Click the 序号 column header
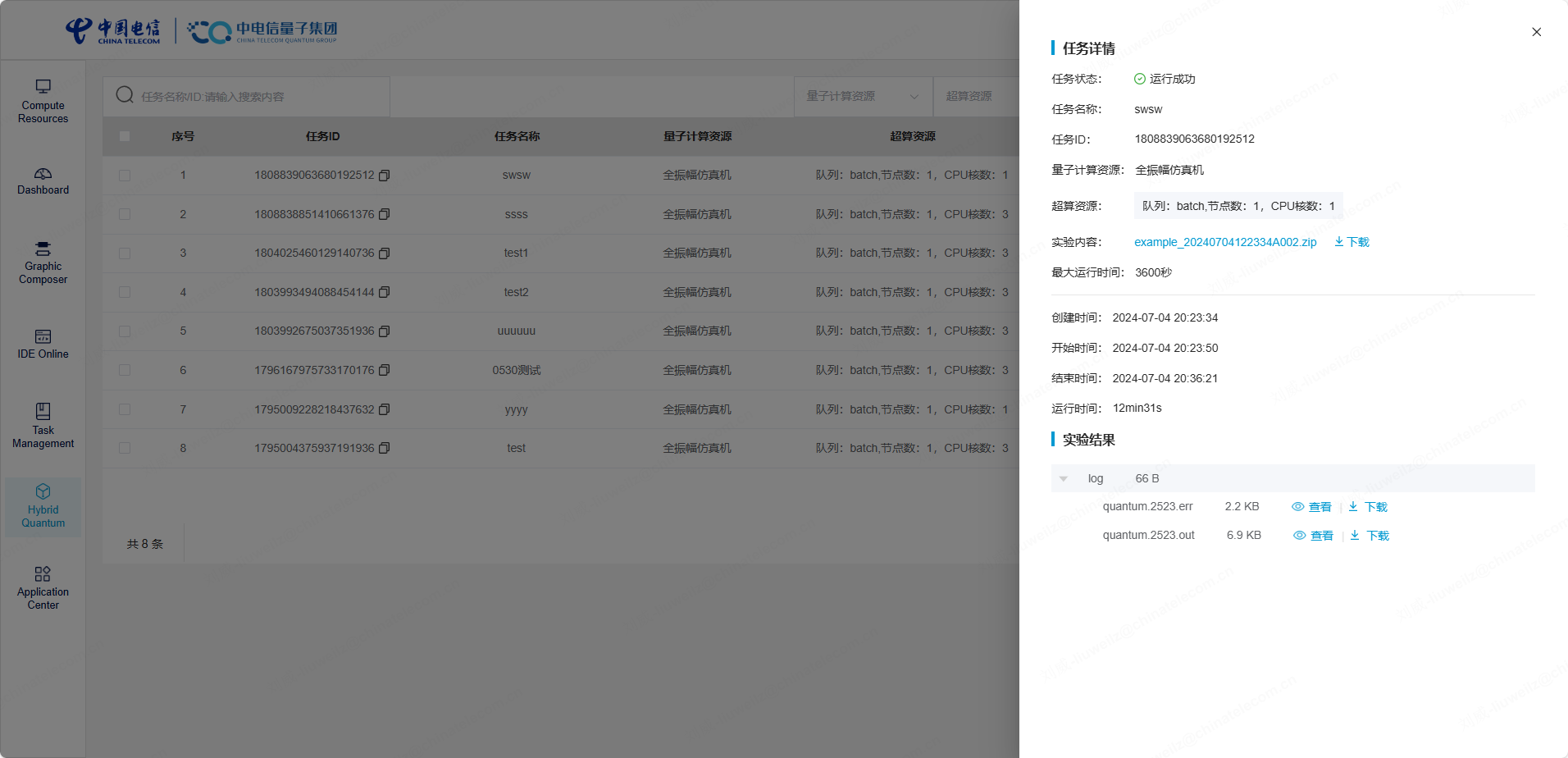The height and width of the screenshot is (758, 1568). click(x=183, y=136)
